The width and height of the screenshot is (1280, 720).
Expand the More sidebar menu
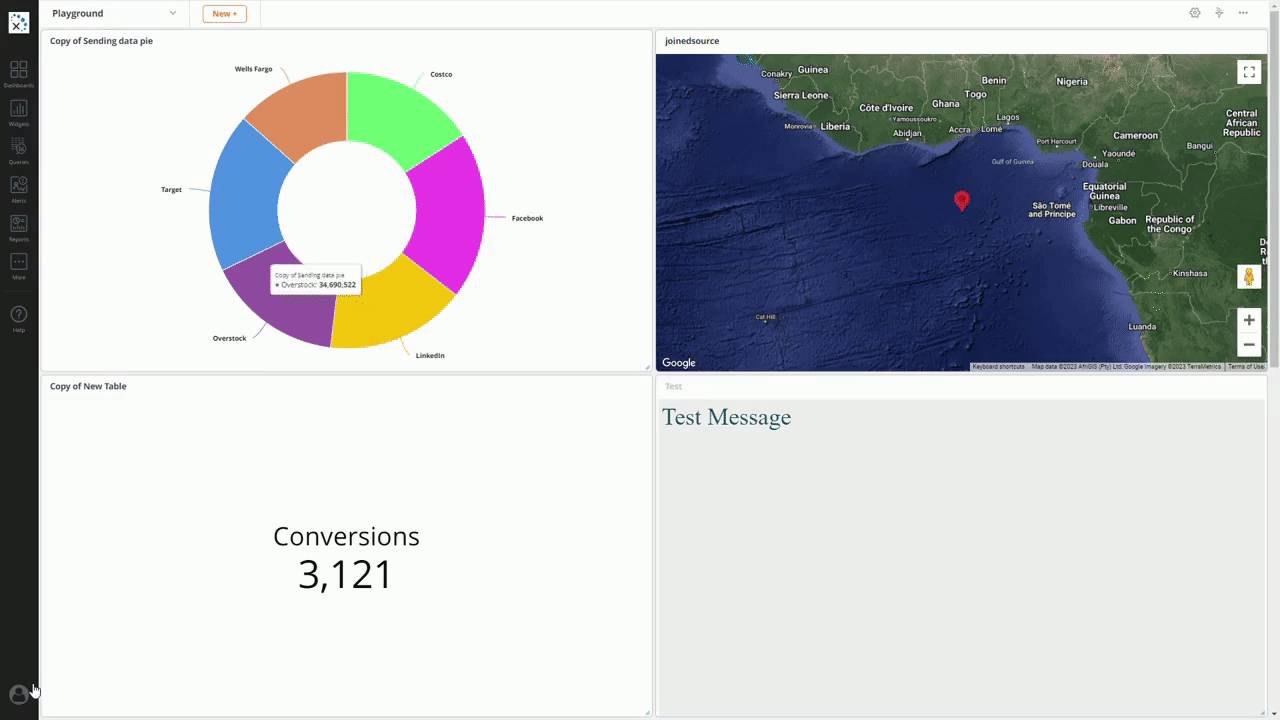pos(18,264)
